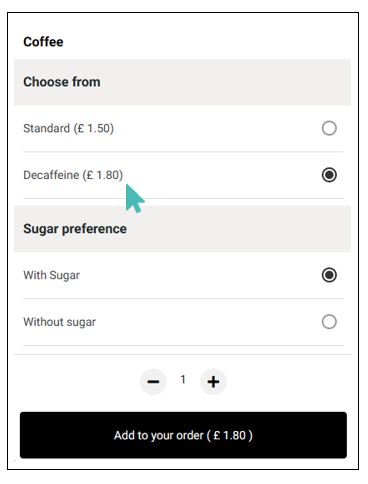Click the £ 1.80 total inside the order button
The width and height of the screenshot is (368, 484).
[229, 435]
